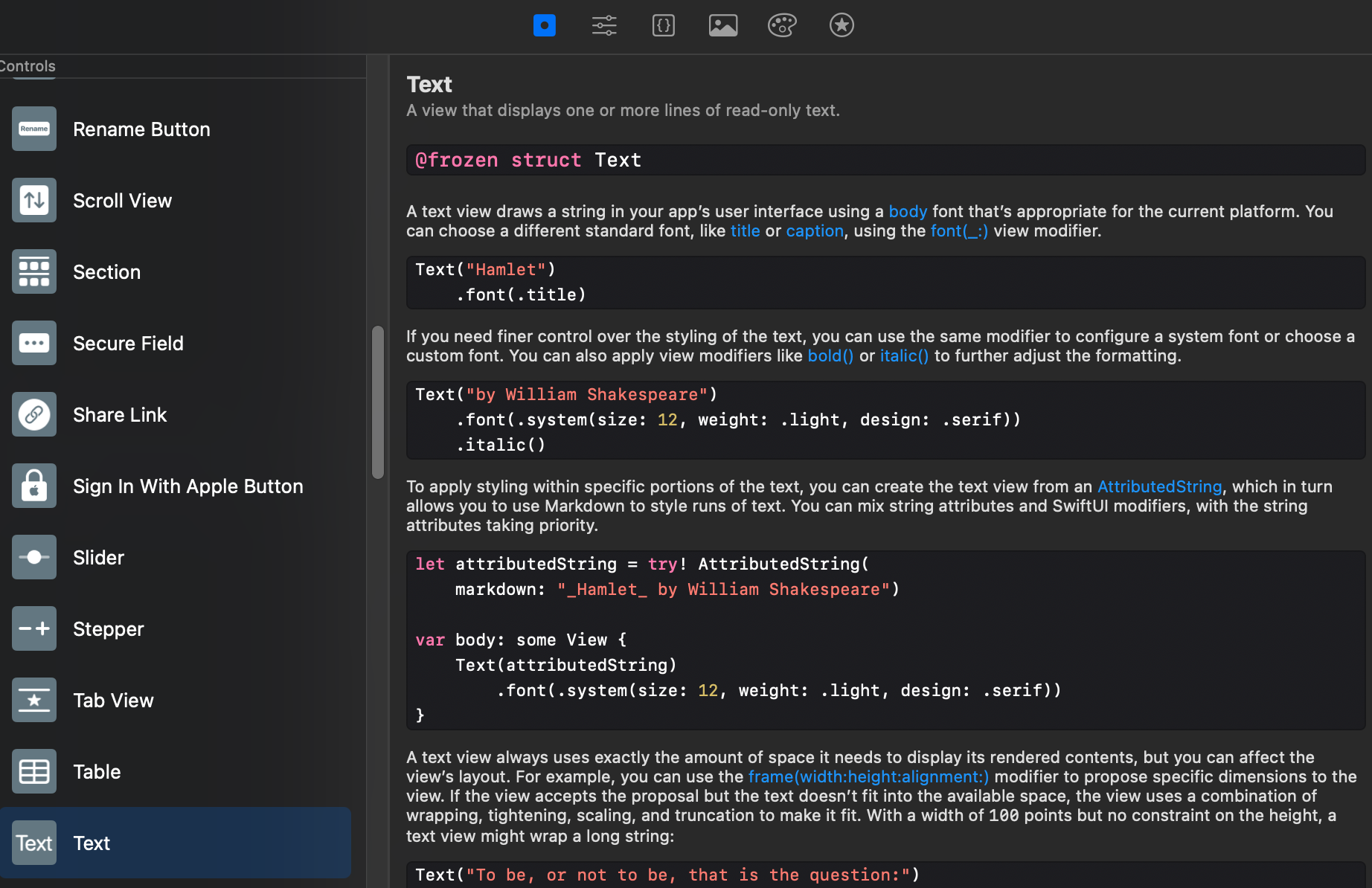Follow the frame(width:height:alignment:) link
This screenshot has width=1372, height=888.
pyautogui.click(x=868, y=776)
